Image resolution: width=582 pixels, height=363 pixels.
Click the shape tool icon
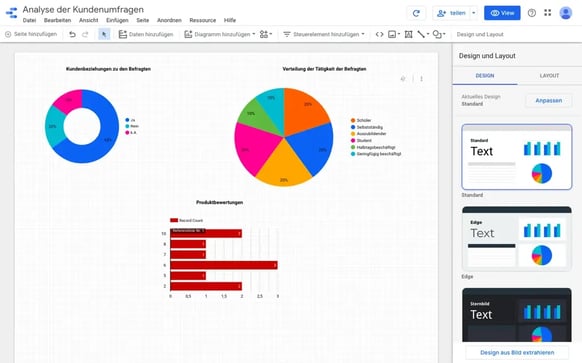pos(437,35)
